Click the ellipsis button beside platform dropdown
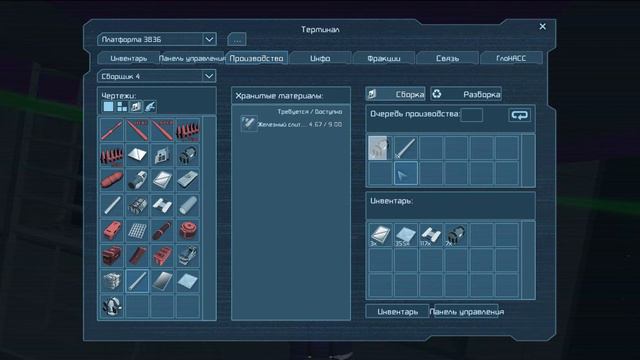 tap(237, 40)
